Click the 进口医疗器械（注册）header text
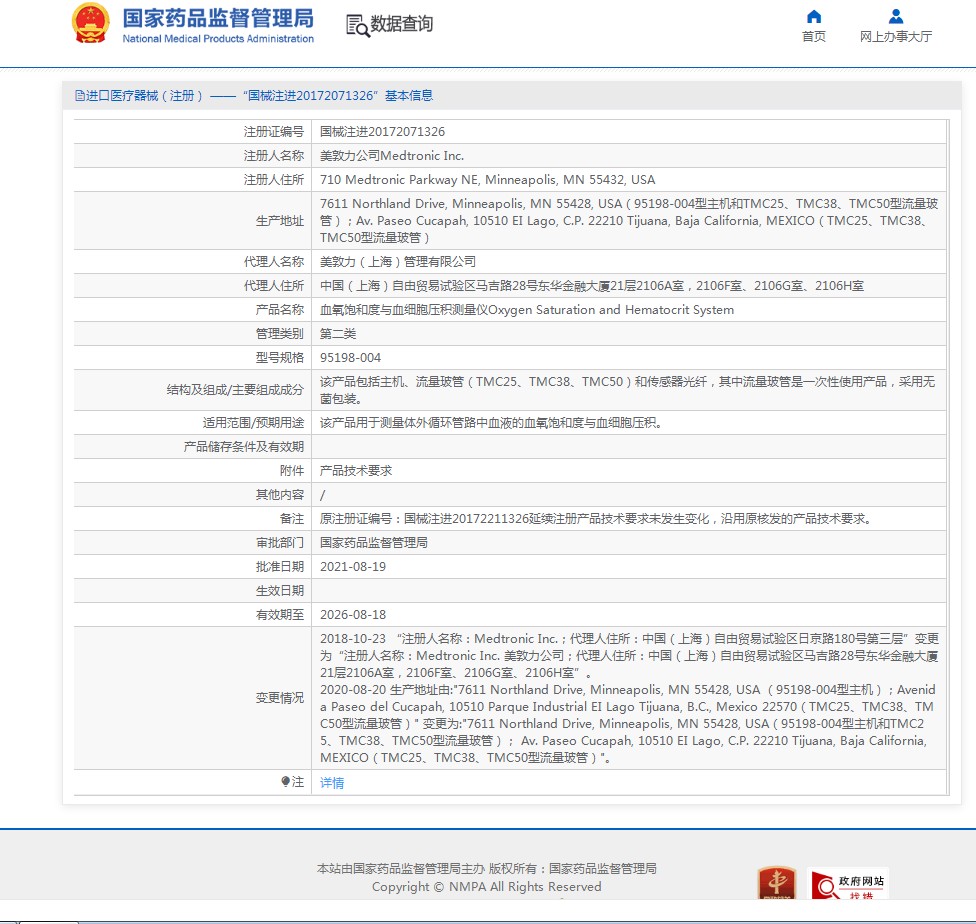Viewport: 976px width, 924px height. 143,95
